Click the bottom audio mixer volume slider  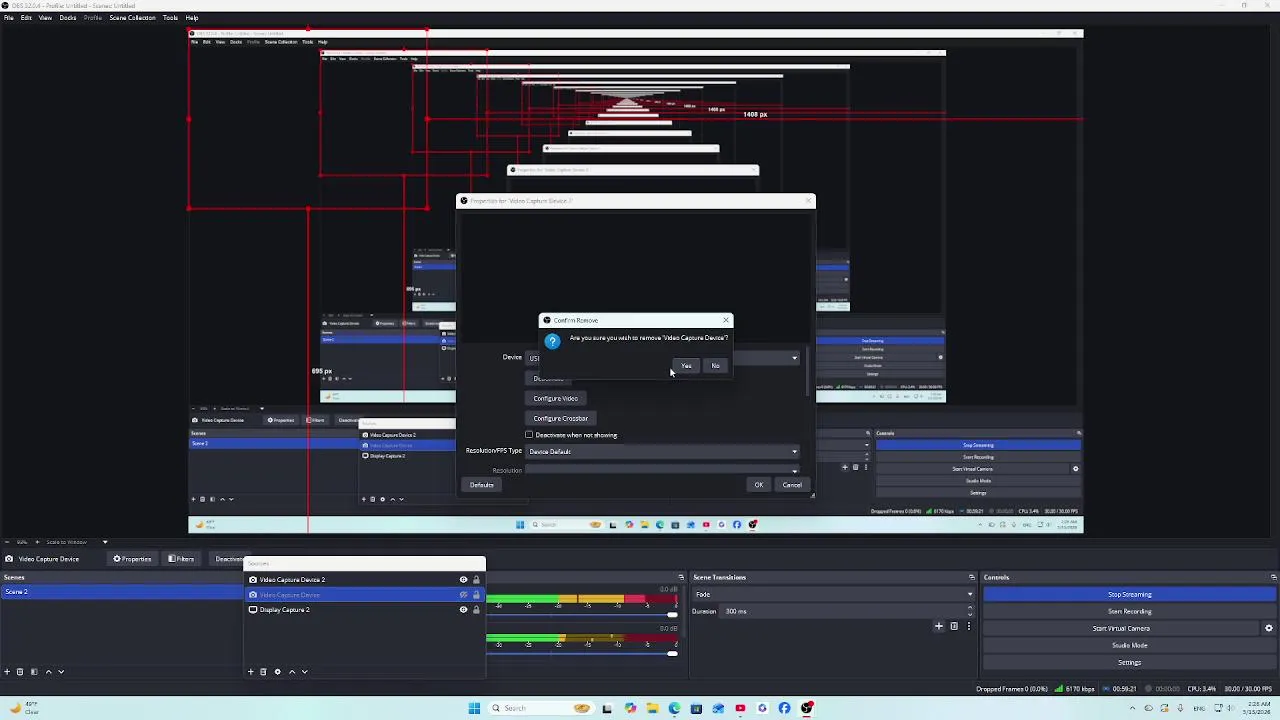click(582, 653)
